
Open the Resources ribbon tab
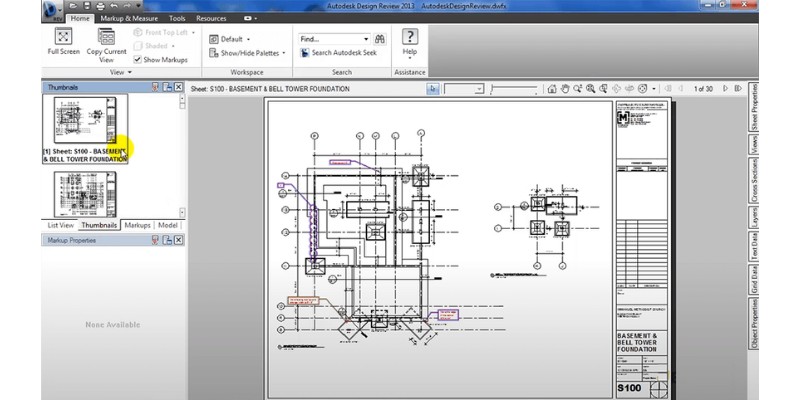click(211, 18)
